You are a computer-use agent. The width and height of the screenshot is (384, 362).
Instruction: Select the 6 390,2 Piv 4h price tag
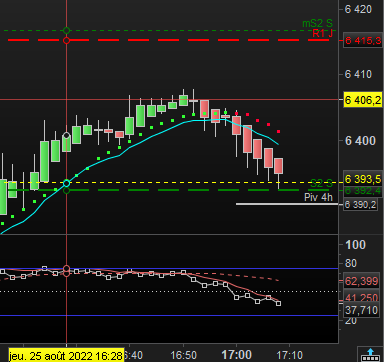360,204
